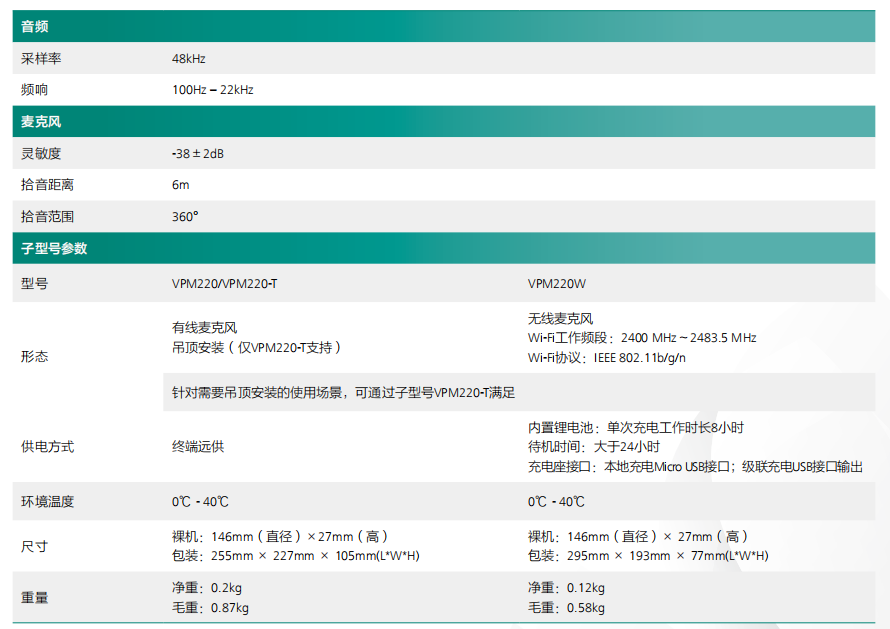Image resolution: width=890 pixels, height=629 pixels.
Task: Select the 供电方式 row label
Action: click(47, 447)
